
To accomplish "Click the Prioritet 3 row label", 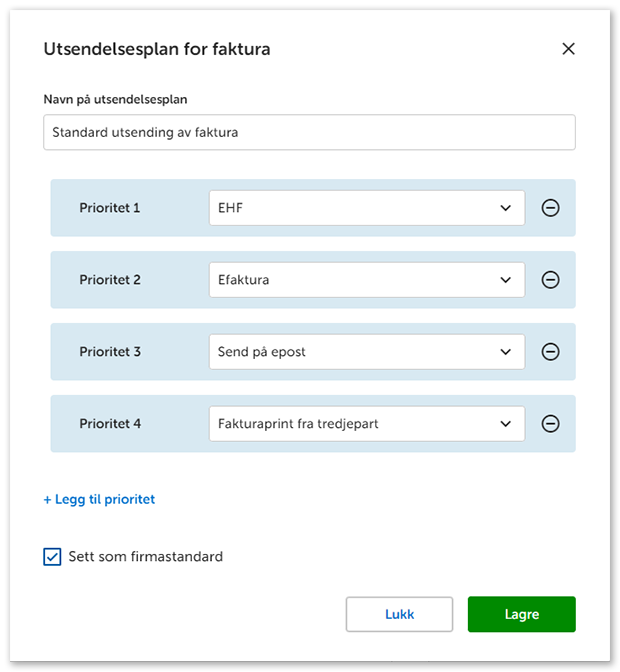I will coord(110,352).
